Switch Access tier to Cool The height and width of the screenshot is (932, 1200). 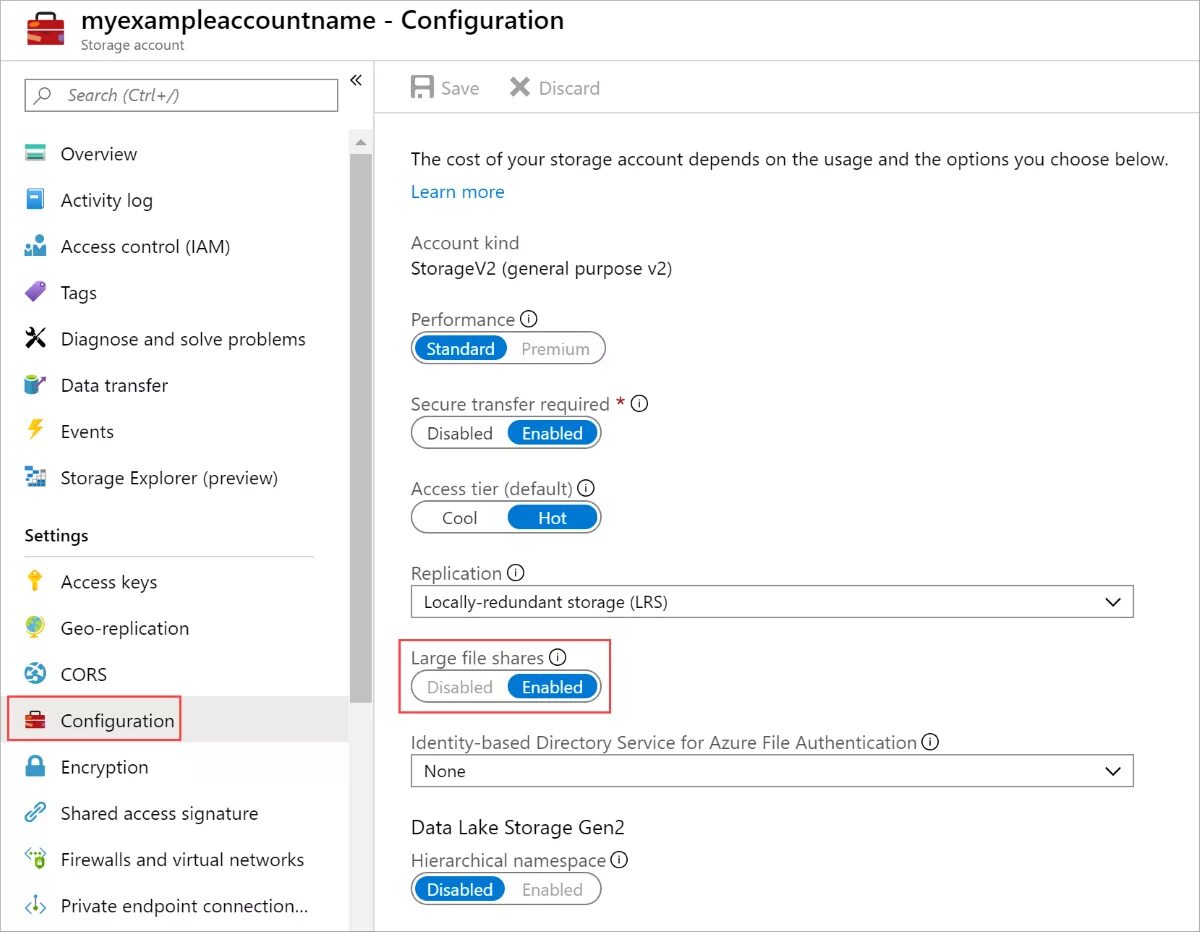460,518
